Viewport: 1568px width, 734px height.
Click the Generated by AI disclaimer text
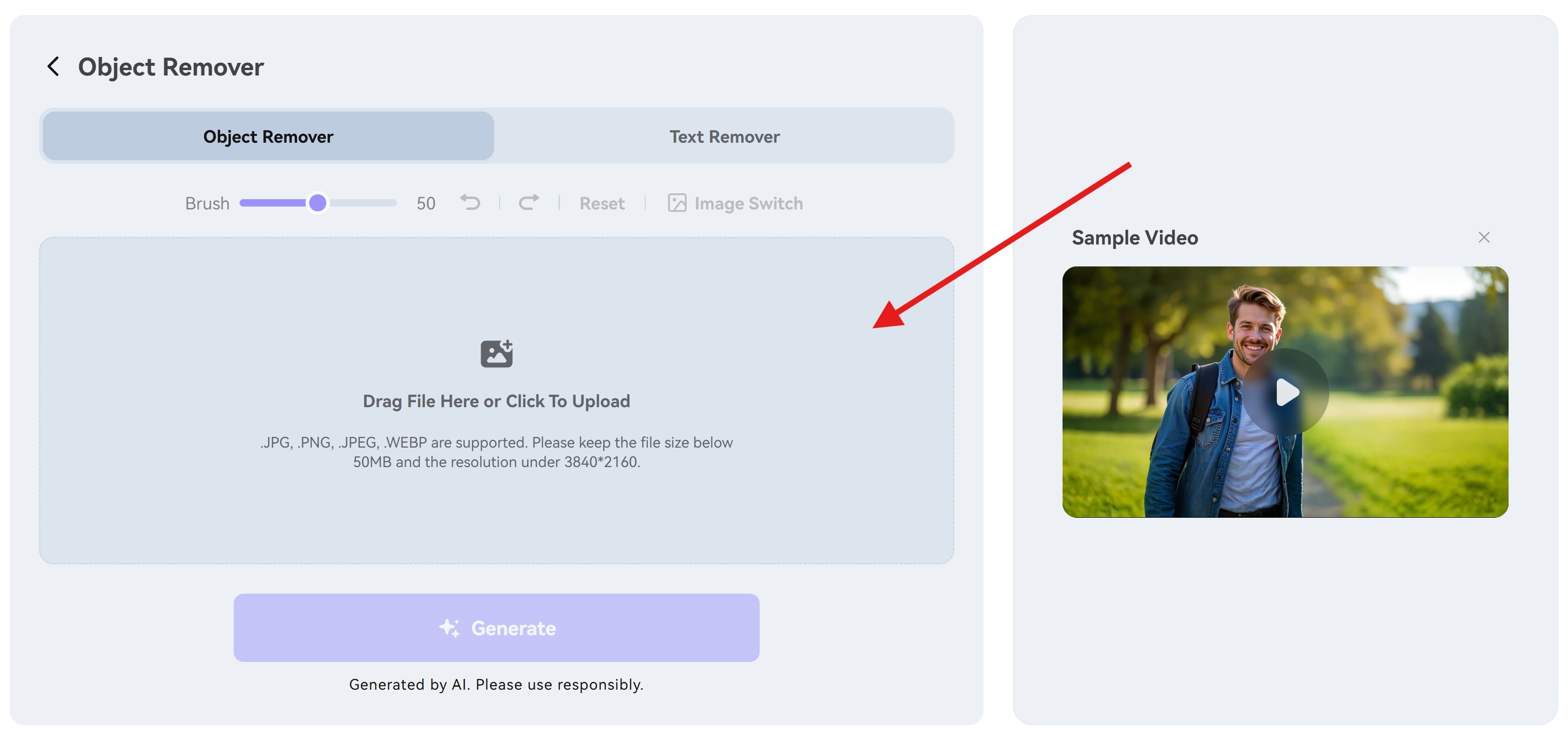point(496,683)
